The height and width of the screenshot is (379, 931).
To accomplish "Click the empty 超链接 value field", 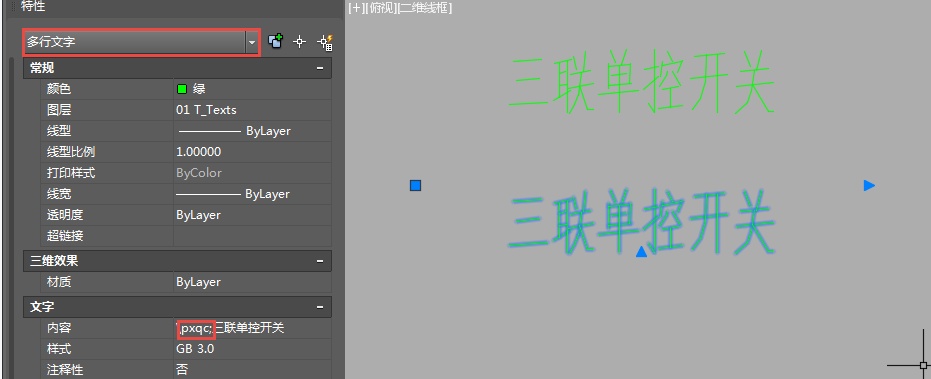I will [x=252, y=236].
